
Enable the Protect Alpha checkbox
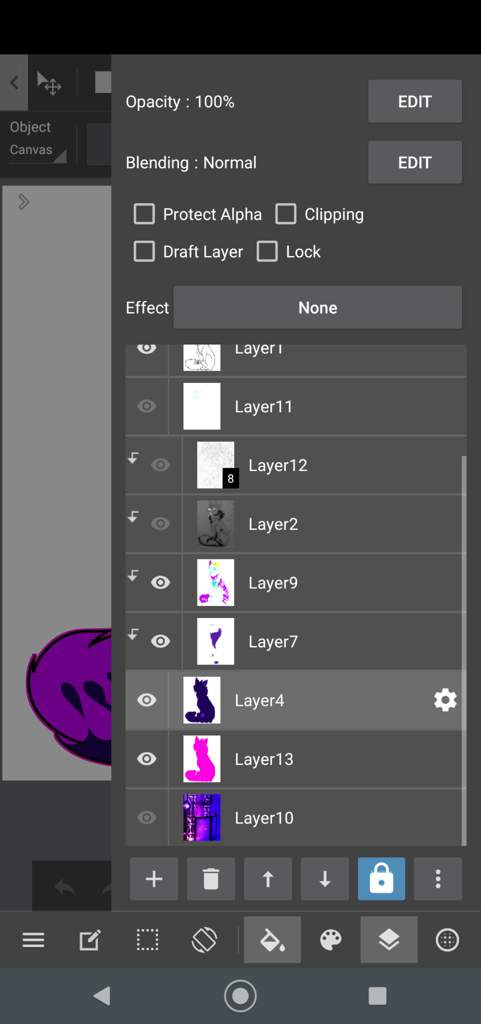pos(144,214)
